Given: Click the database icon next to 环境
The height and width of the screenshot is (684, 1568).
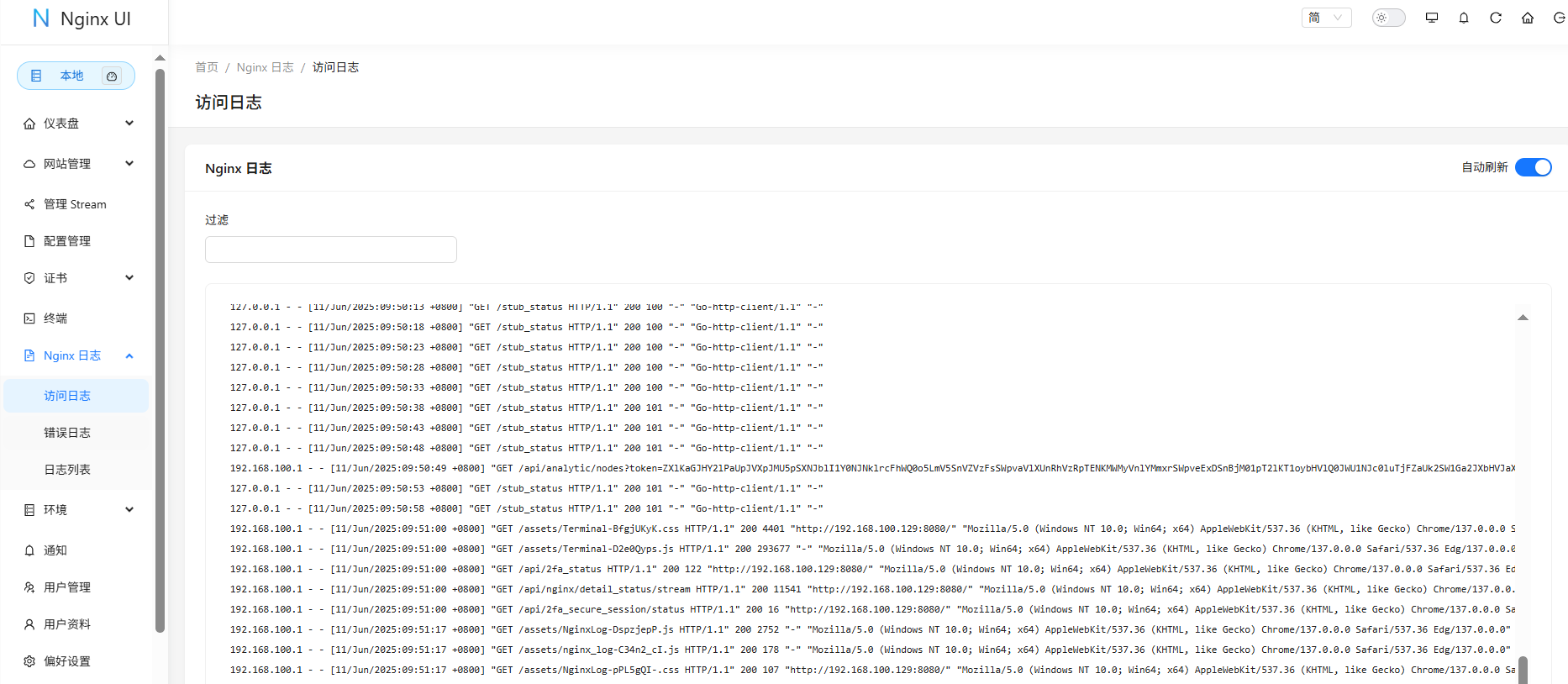Looking at the screenshot, I should click(x=29, y=510).
